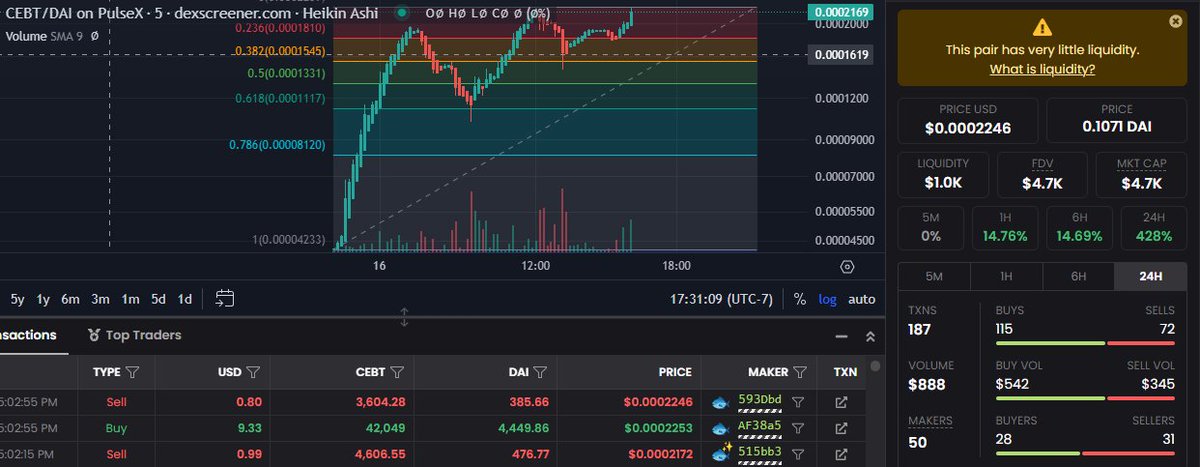
Task: Click the Volume SMA 9 indicator label
Action: point(52,36)
